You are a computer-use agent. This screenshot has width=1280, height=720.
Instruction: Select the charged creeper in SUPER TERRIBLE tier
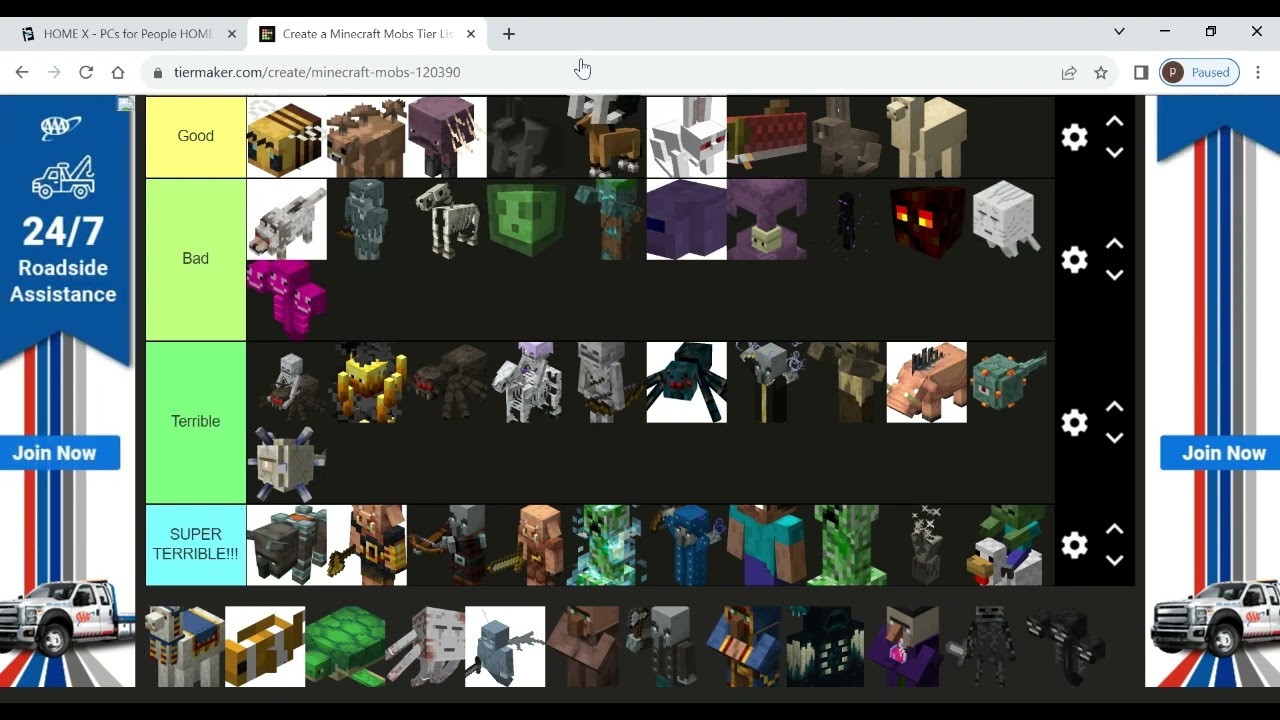[606, 545]
